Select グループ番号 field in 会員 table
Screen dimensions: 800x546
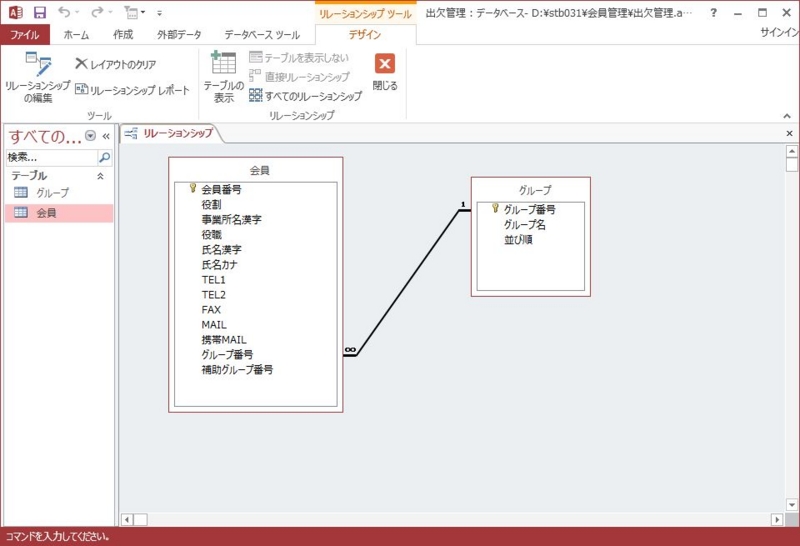(227, 355)
